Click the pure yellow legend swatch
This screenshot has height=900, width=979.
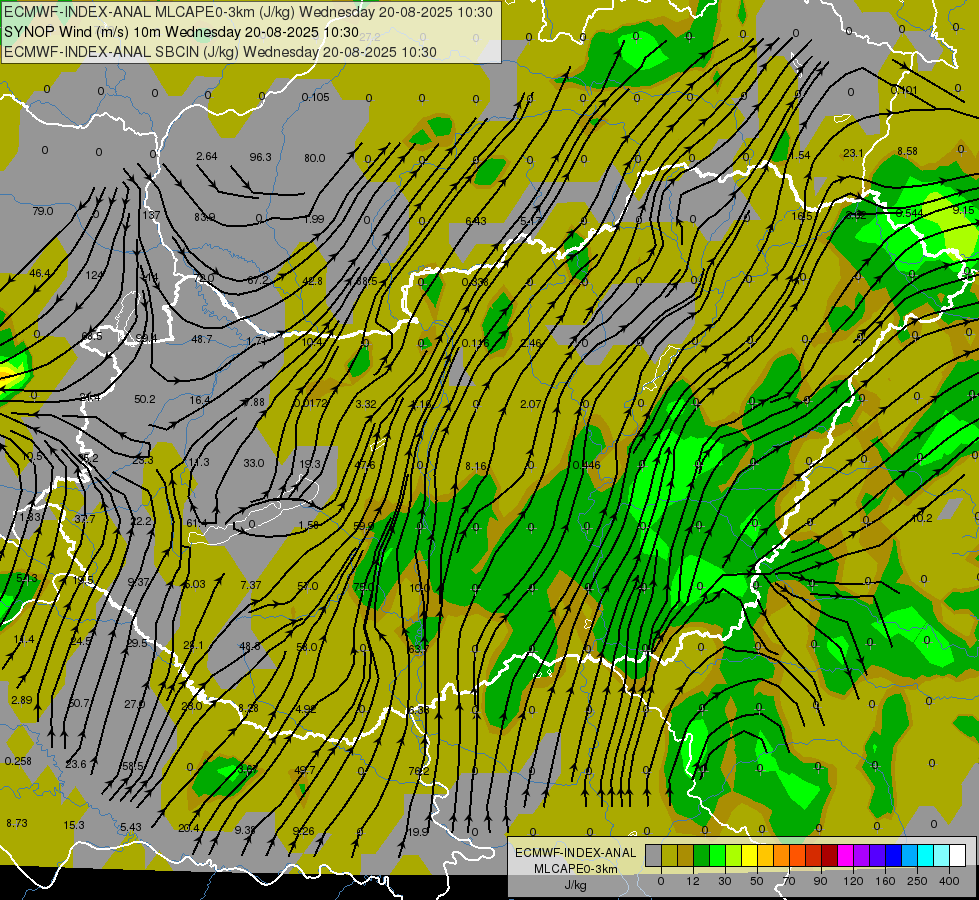tap(749, 855)
